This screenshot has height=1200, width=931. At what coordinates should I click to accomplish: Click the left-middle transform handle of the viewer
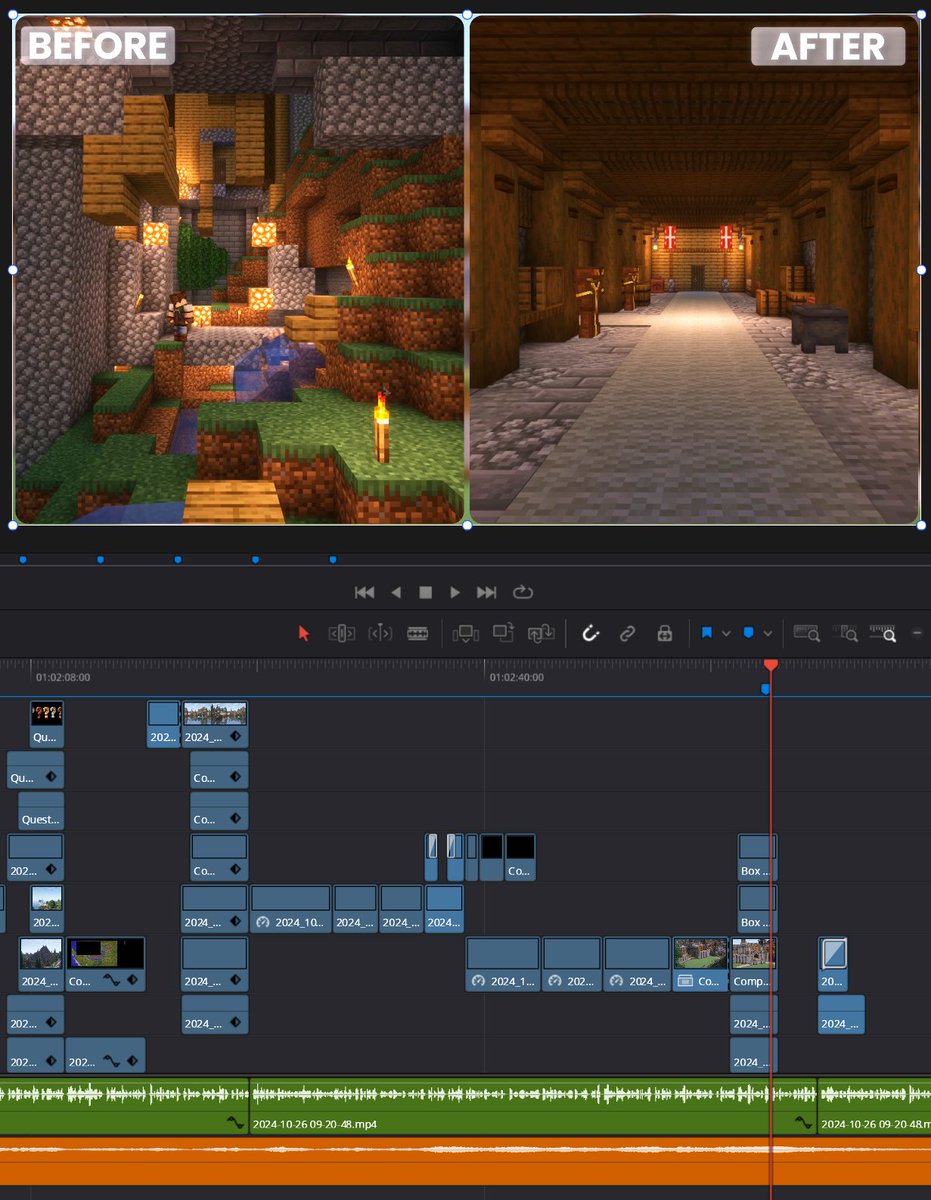point(13,269)
